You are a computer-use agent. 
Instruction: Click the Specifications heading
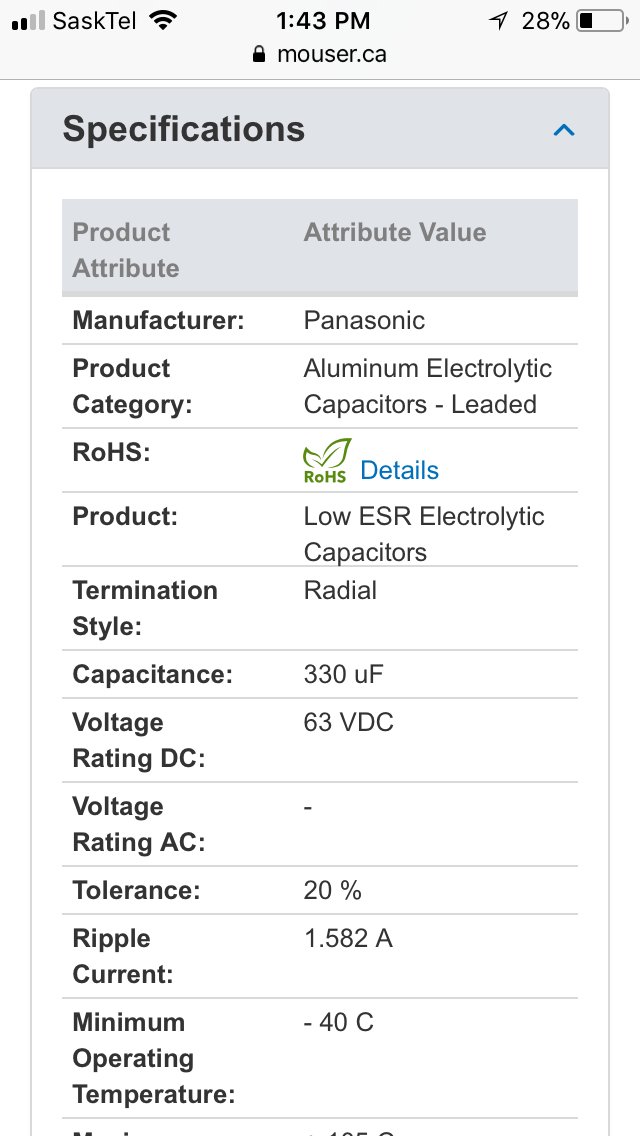coord(183,129)
